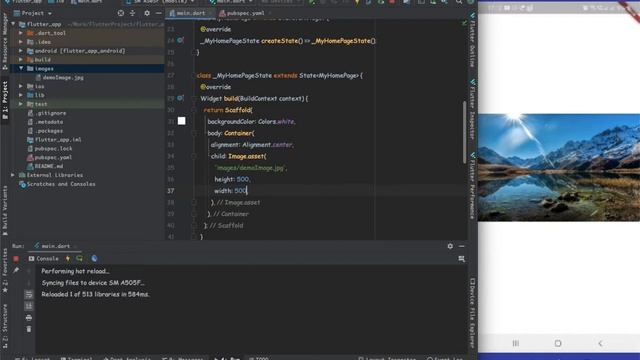Screen dimensions: 640x360
Task: Open Flutter Performance side tool window
Action: point(472,185)
